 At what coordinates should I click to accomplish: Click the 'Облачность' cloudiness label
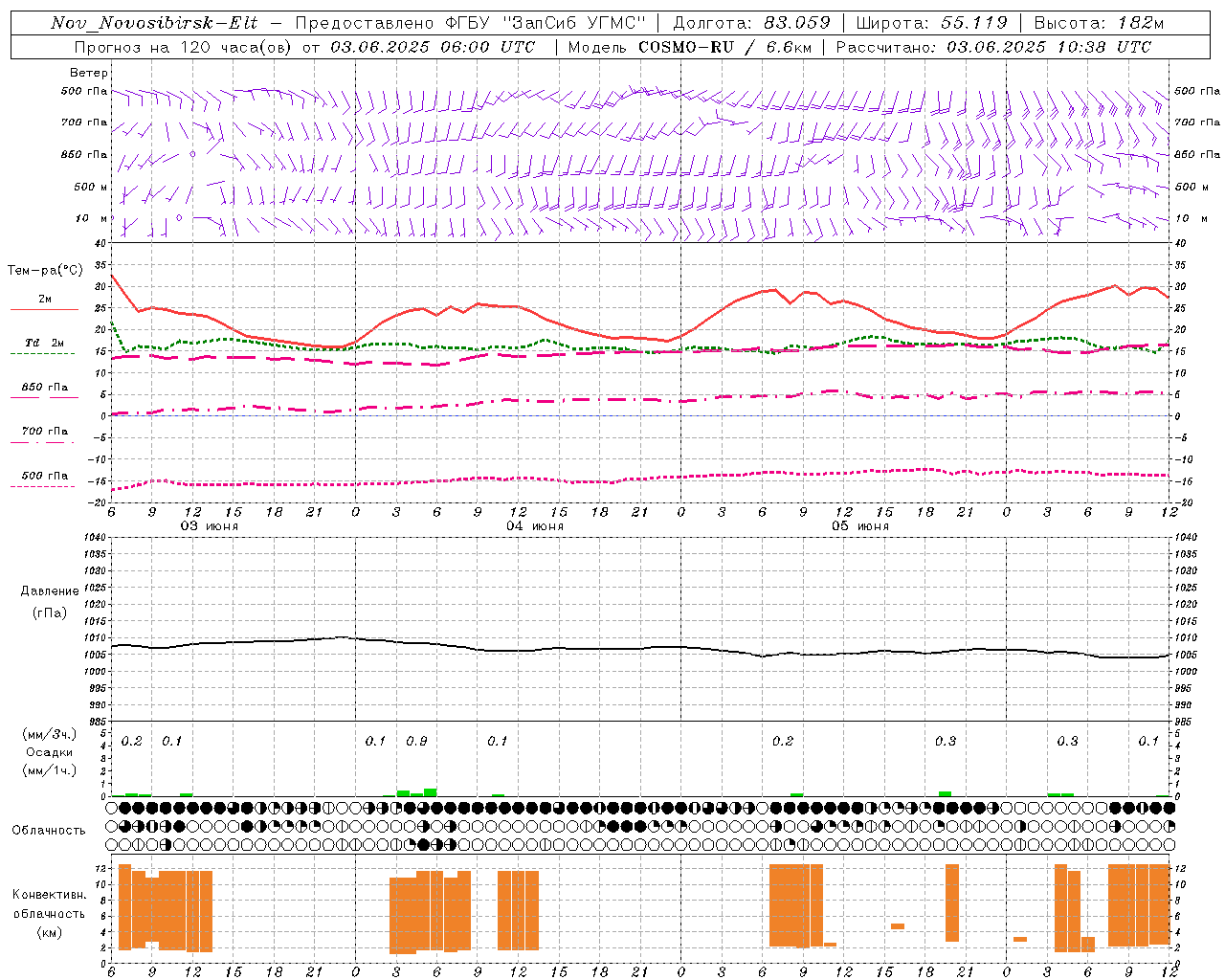(x=49, y=830)
